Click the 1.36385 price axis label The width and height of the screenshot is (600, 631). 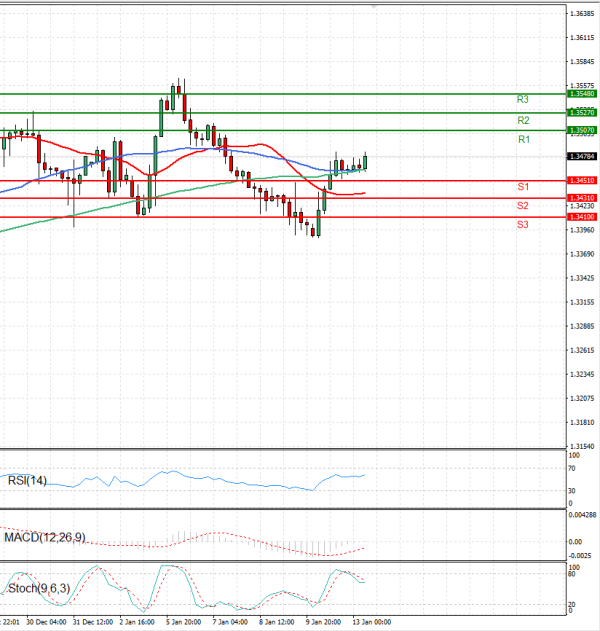581,14
